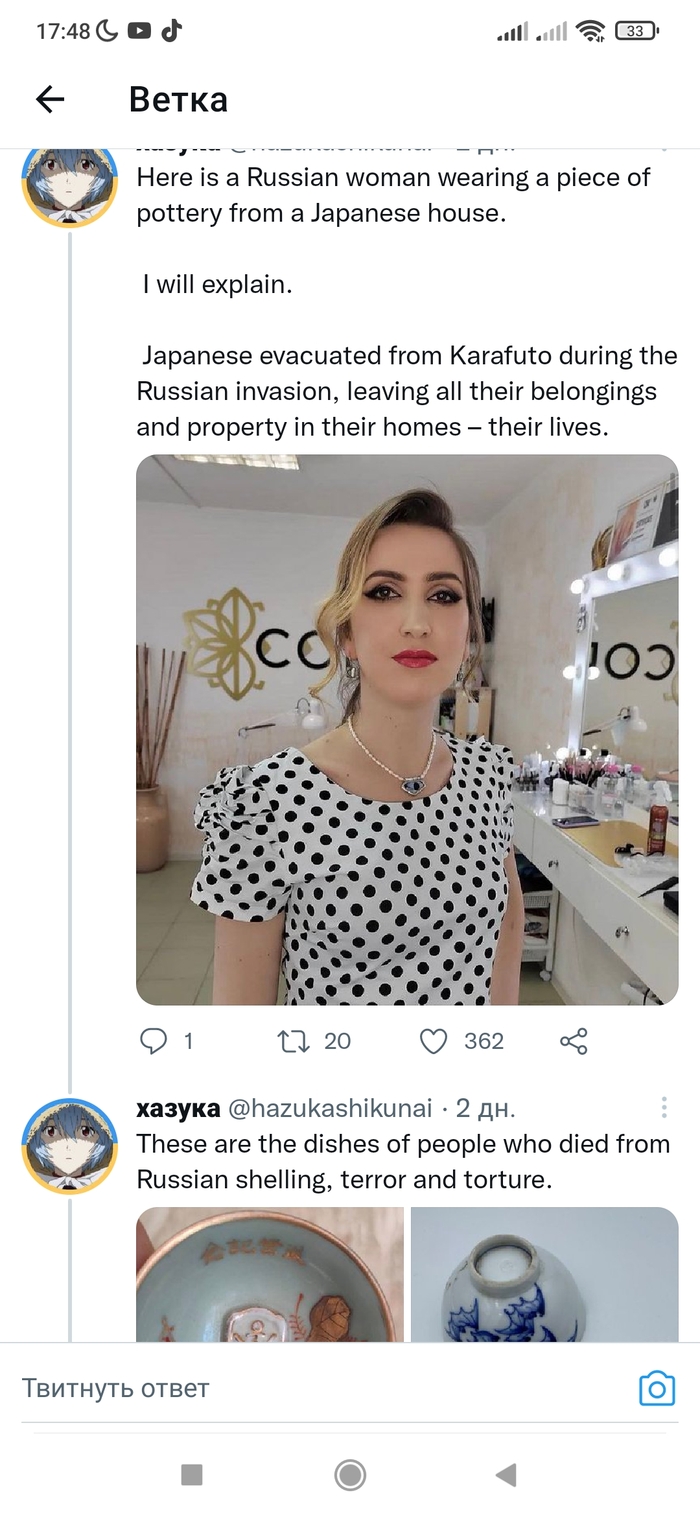The width and height of the screenshot is (700, 1517).
Task: Open the blue-and-white bowl photo
Action: 545,1274
